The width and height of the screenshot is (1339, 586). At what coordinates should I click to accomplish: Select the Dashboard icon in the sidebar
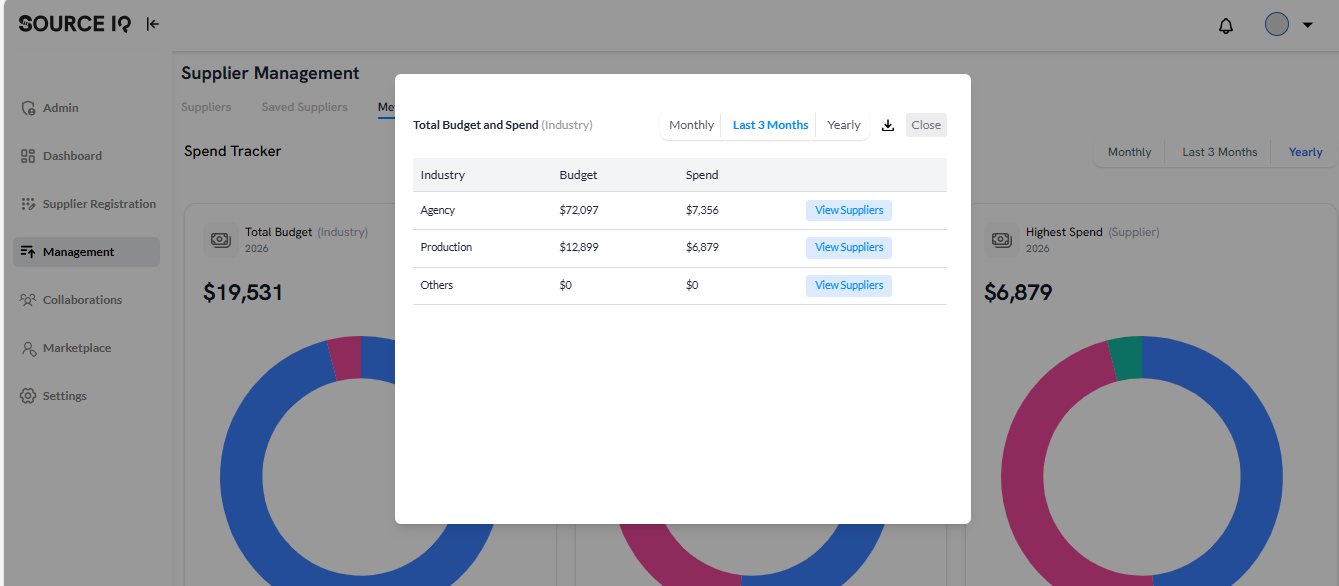click(27, 155)
